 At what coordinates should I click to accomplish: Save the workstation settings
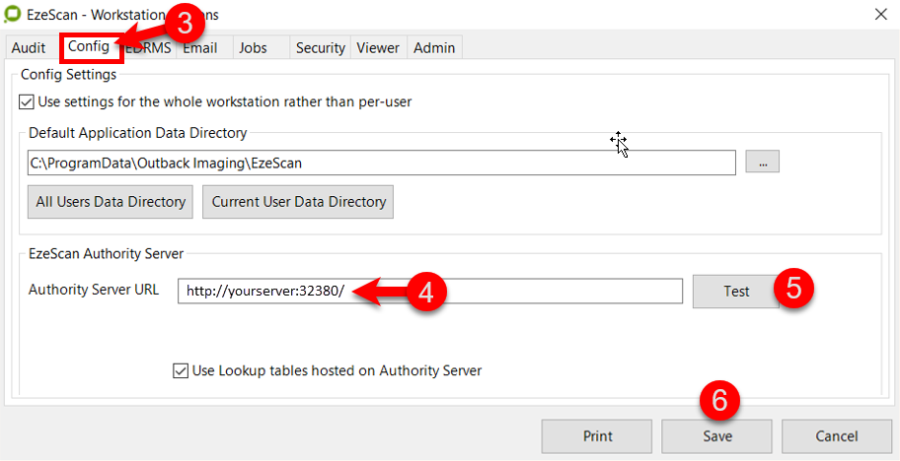[716, 436]
